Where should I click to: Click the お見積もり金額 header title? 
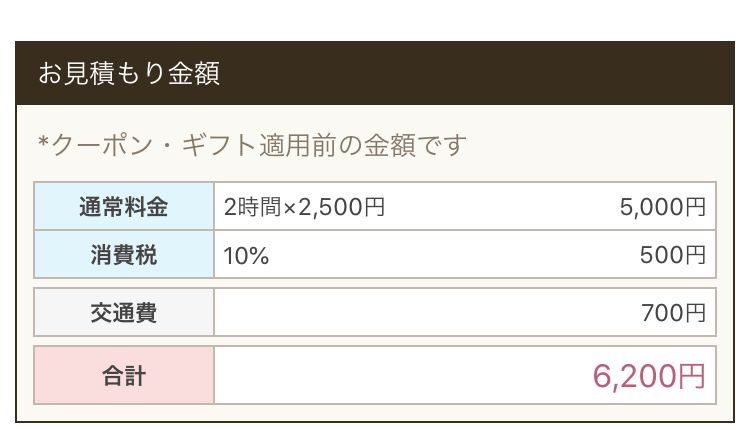[x=129, y=73]
